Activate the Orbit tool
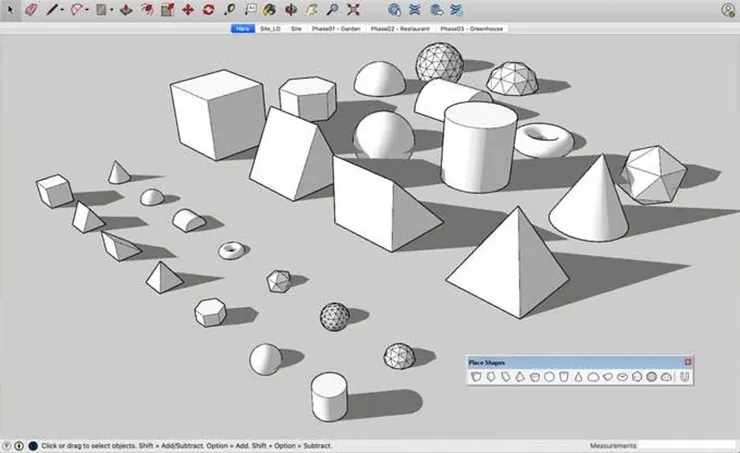 291,9
